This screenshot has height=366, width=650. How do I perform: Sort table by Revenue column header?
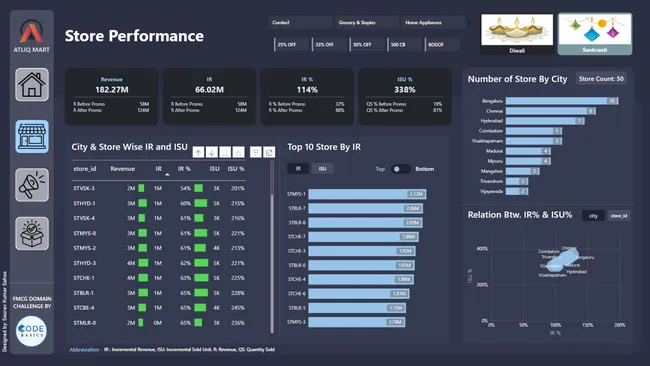(122, 169)
